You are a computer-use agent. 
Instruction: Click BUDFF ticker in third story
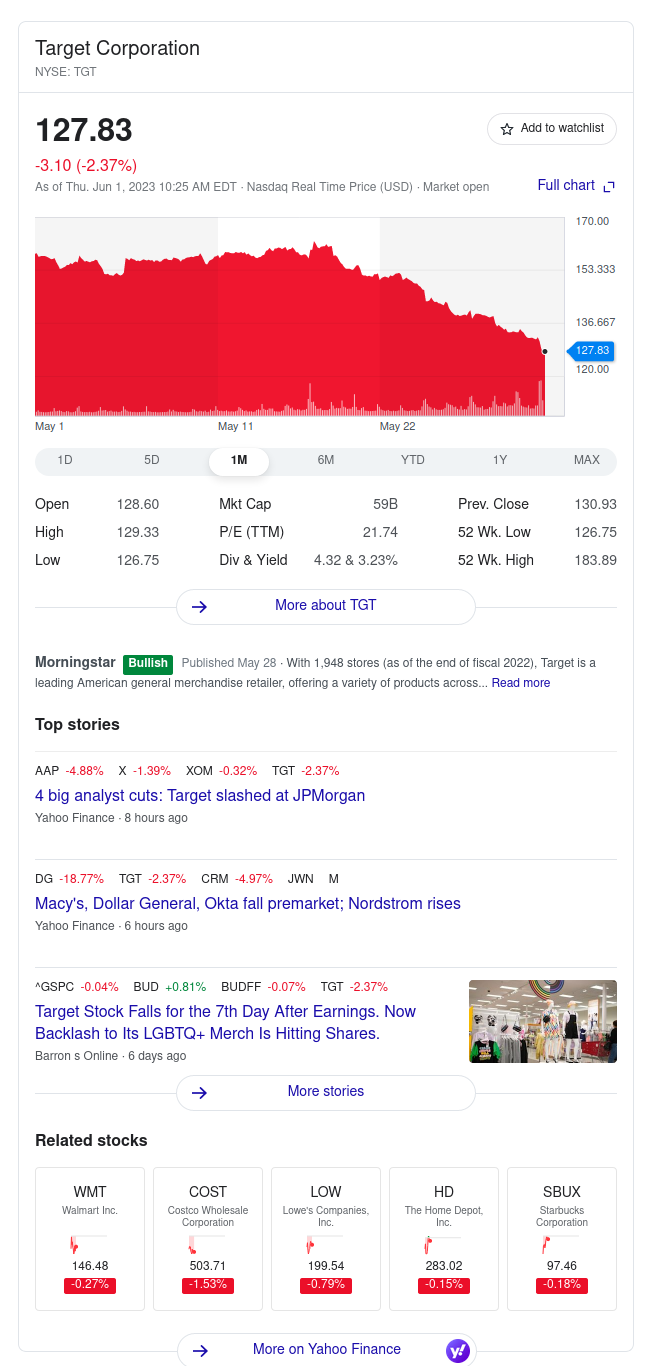pos(241,987)
